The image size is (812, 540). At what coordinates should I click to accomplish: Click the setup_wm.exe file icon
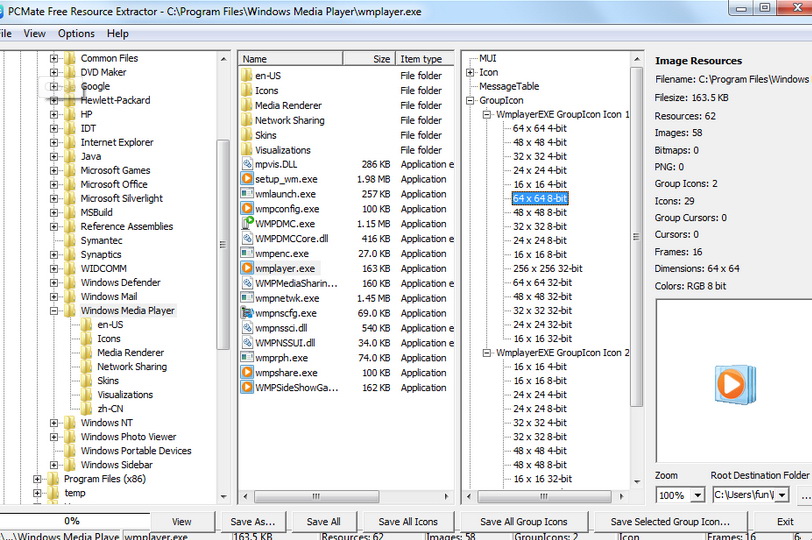click(x=247, y=179)
